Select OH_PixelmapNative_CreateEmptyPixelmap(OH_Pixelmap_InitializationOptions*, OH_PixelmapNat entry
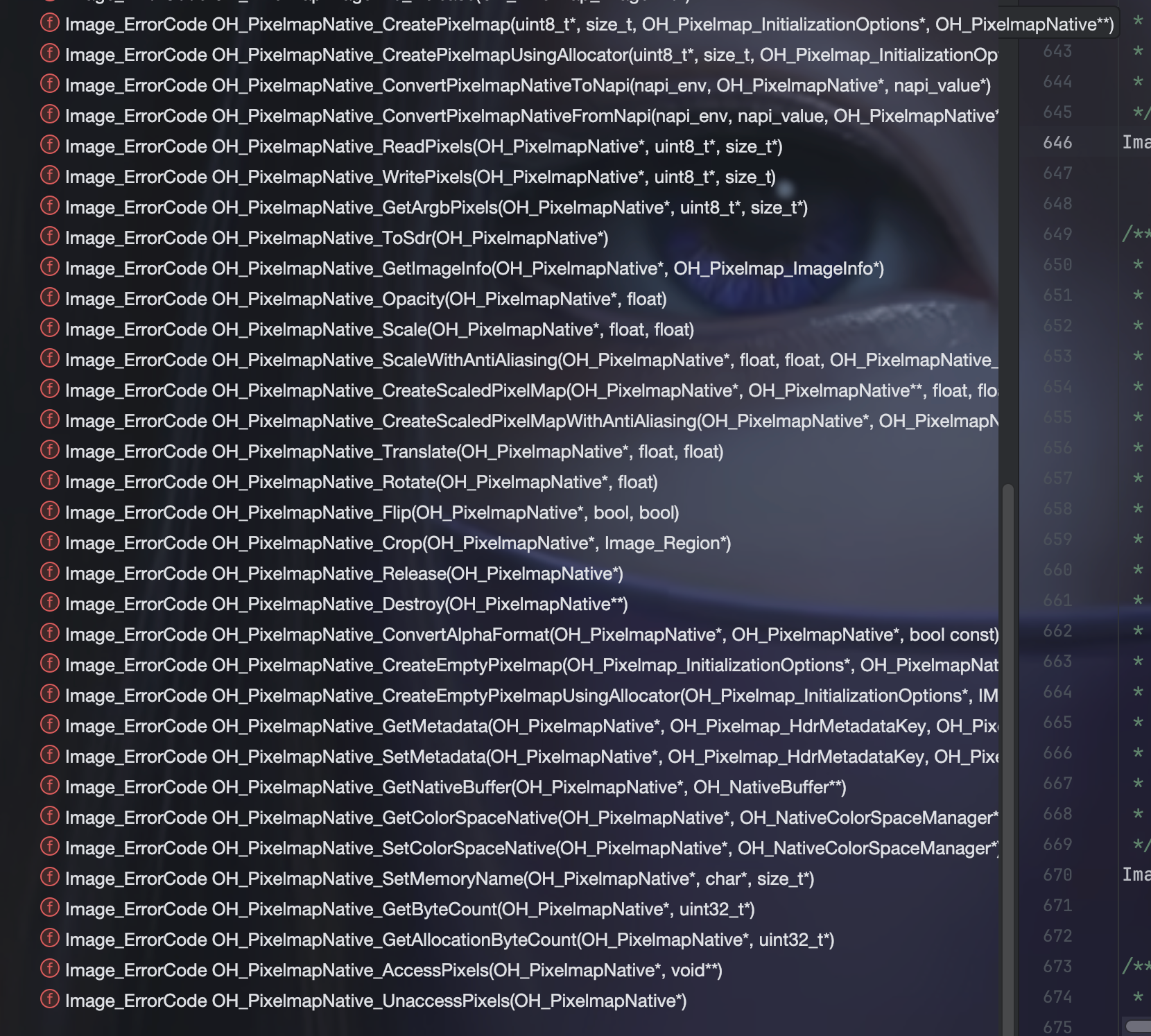This screenshot has width=1151, height=1036. (532, 665)
